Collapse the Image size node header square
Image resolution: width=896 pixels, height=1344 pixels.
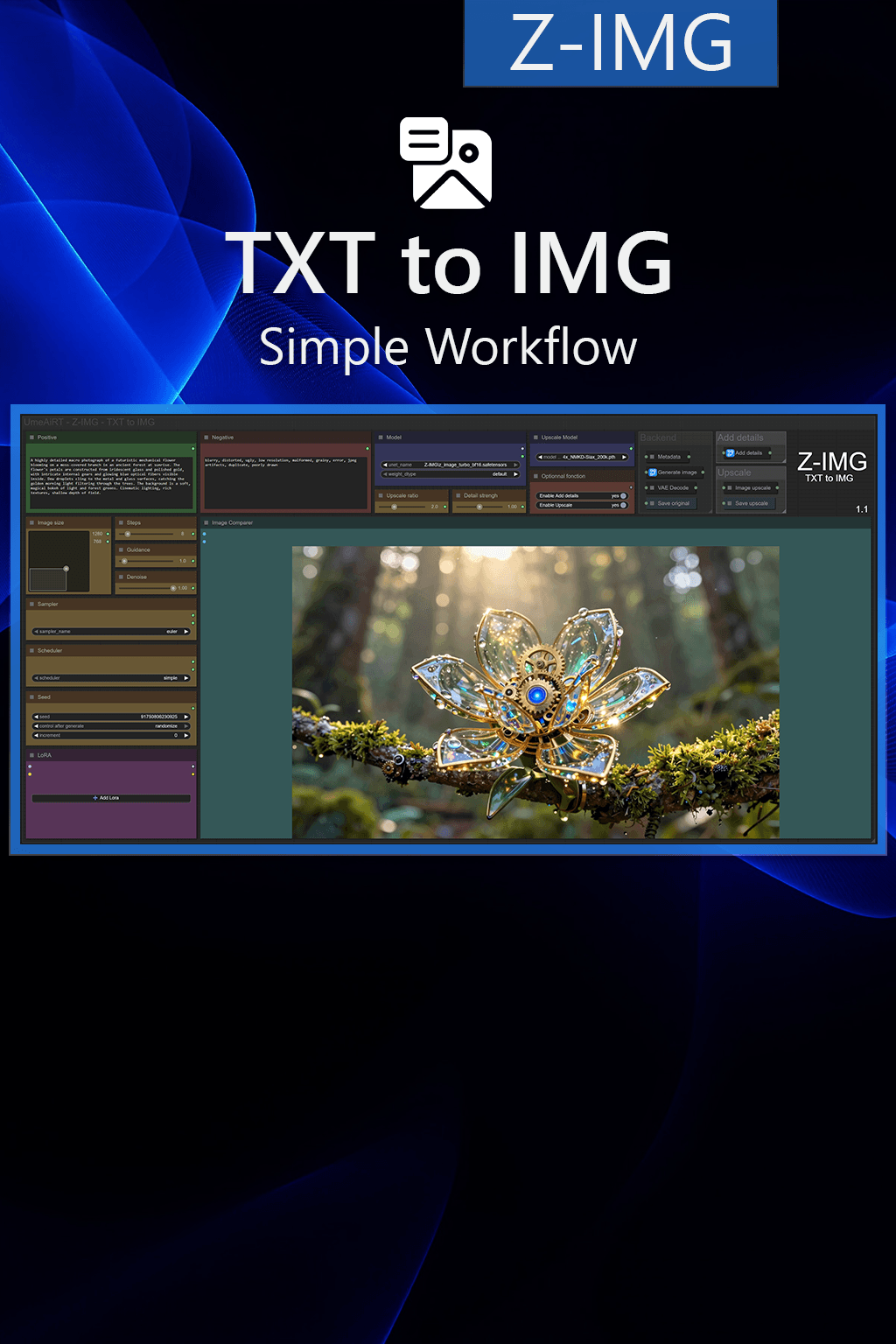pyautogui.click(x=32, y=522)
